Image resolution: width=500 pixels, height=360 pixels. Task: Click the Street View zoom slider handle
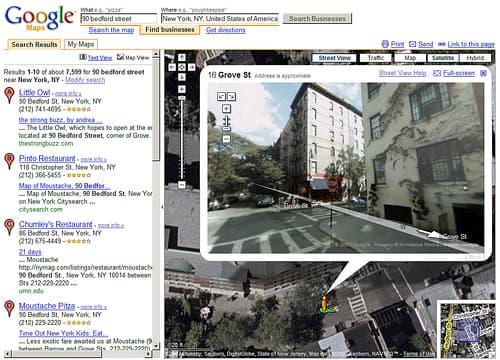(226, 129)
